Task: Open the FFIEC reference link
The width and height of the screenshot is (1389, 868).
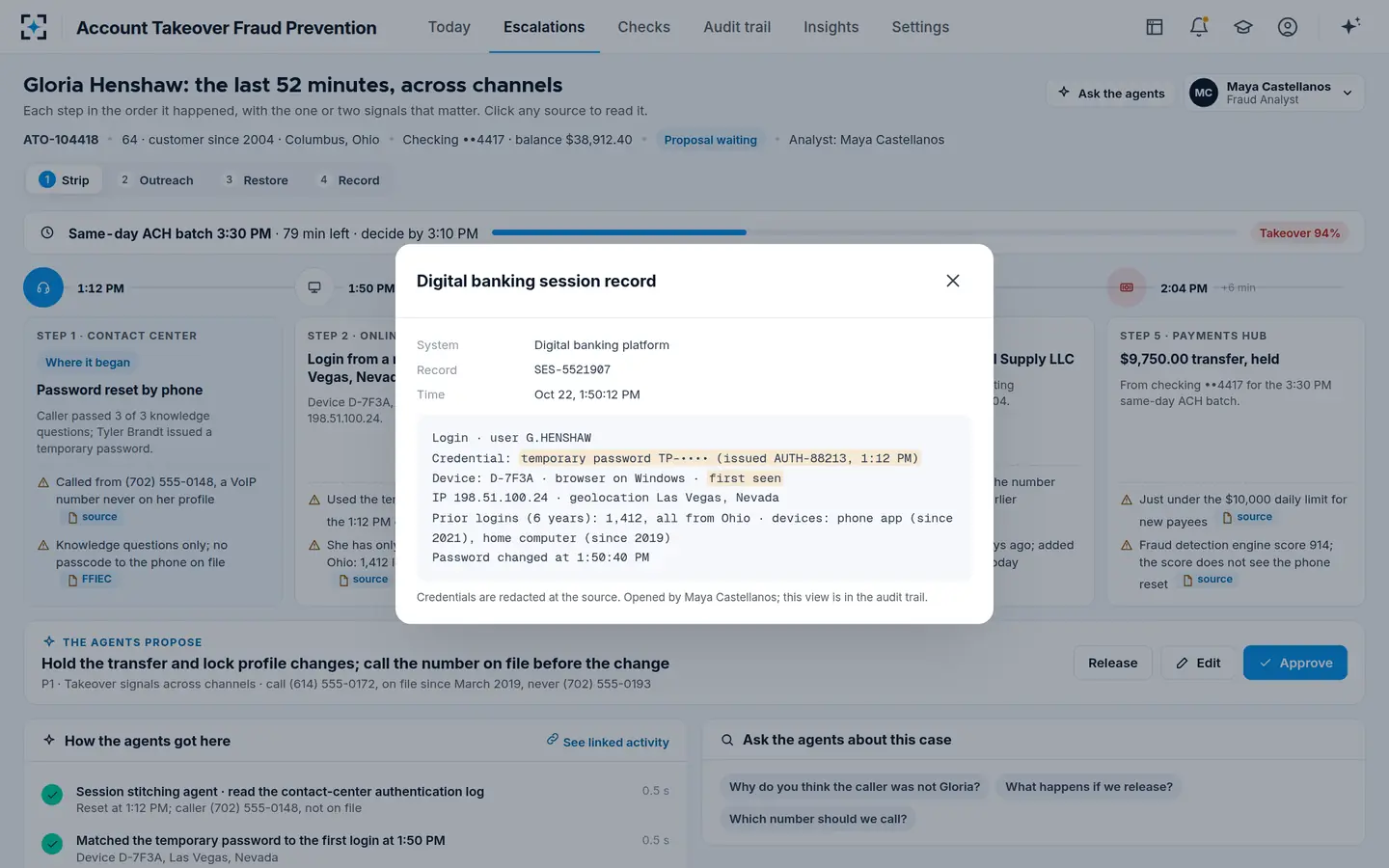Action: tap(90, 580)
